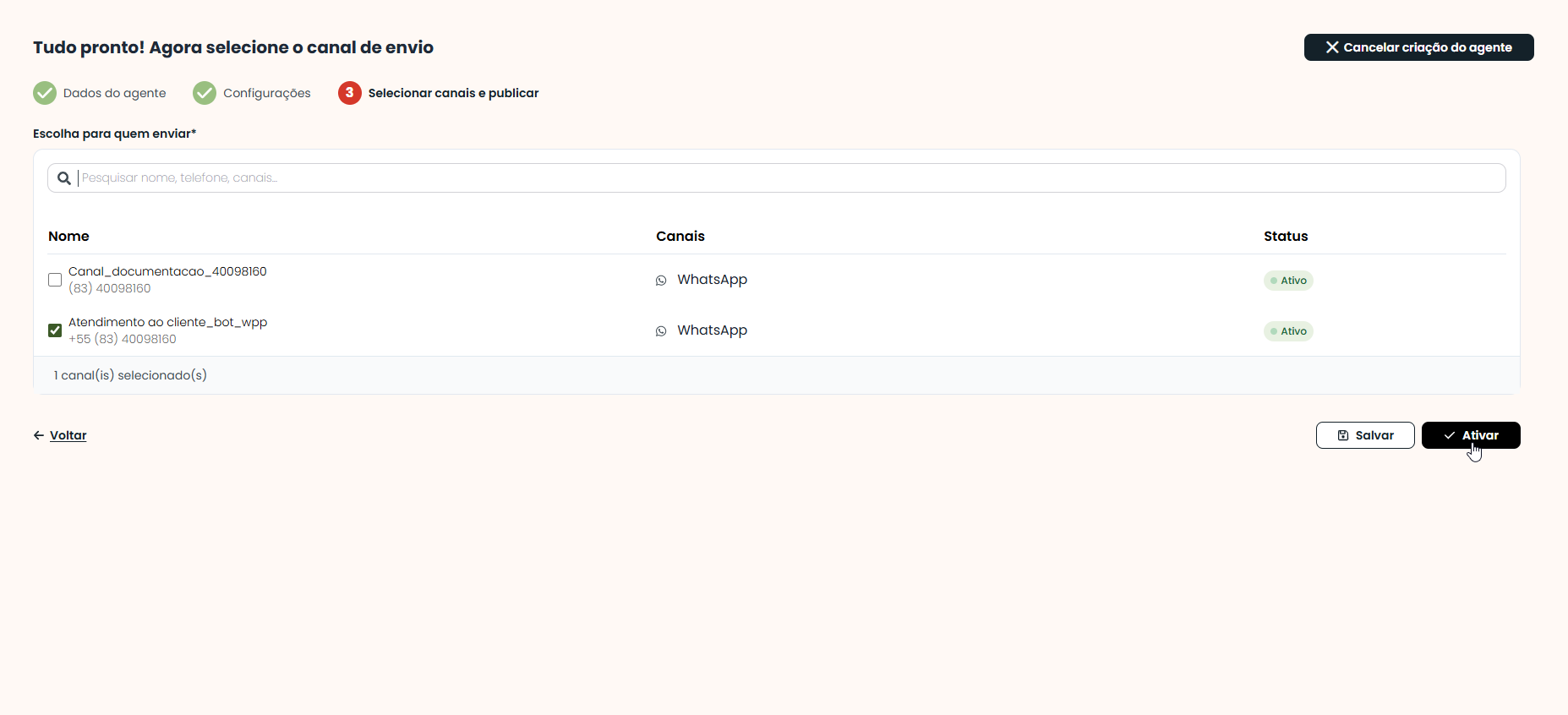Select the Selecionar canais e publicar step
The height and width of the screenshot is (715, 1568).
pos(439,93)
